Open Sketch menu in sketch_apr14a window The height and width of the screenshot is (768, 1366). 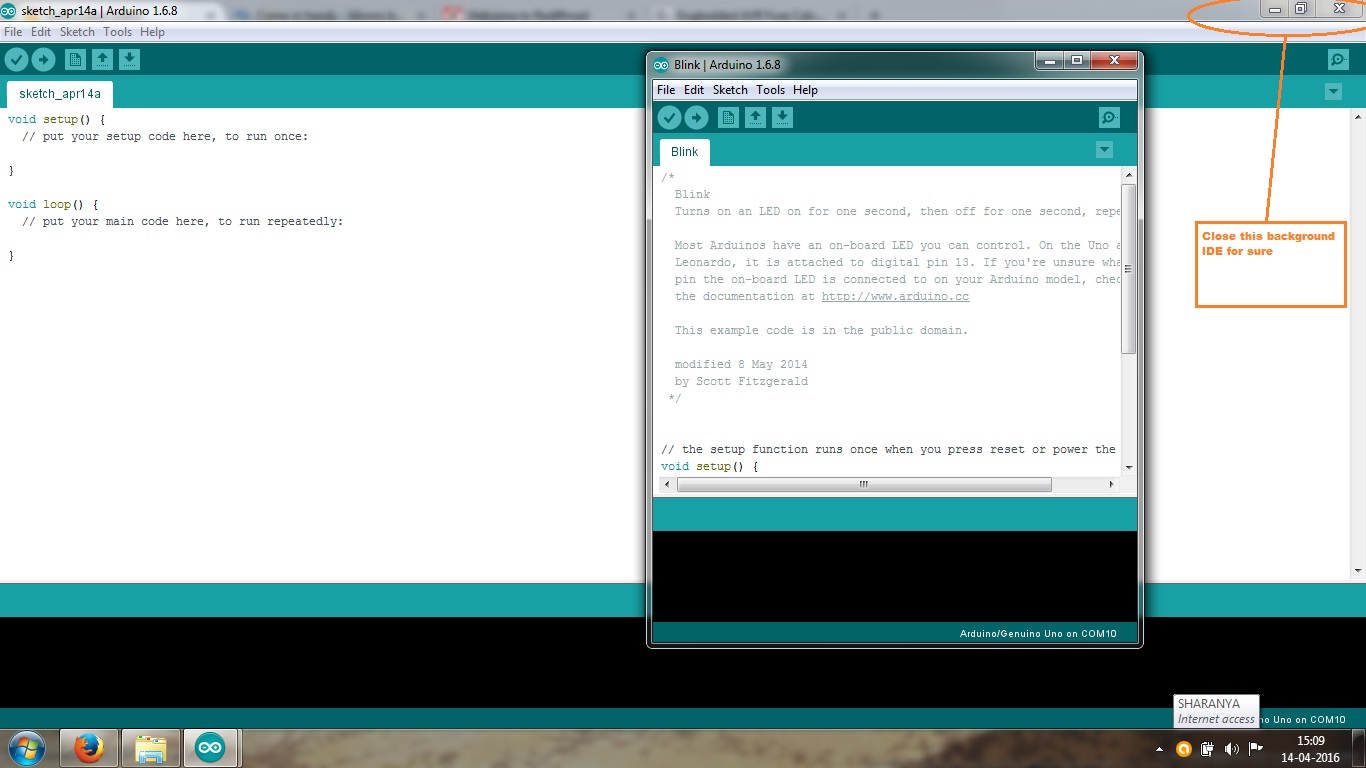[77, 32]
